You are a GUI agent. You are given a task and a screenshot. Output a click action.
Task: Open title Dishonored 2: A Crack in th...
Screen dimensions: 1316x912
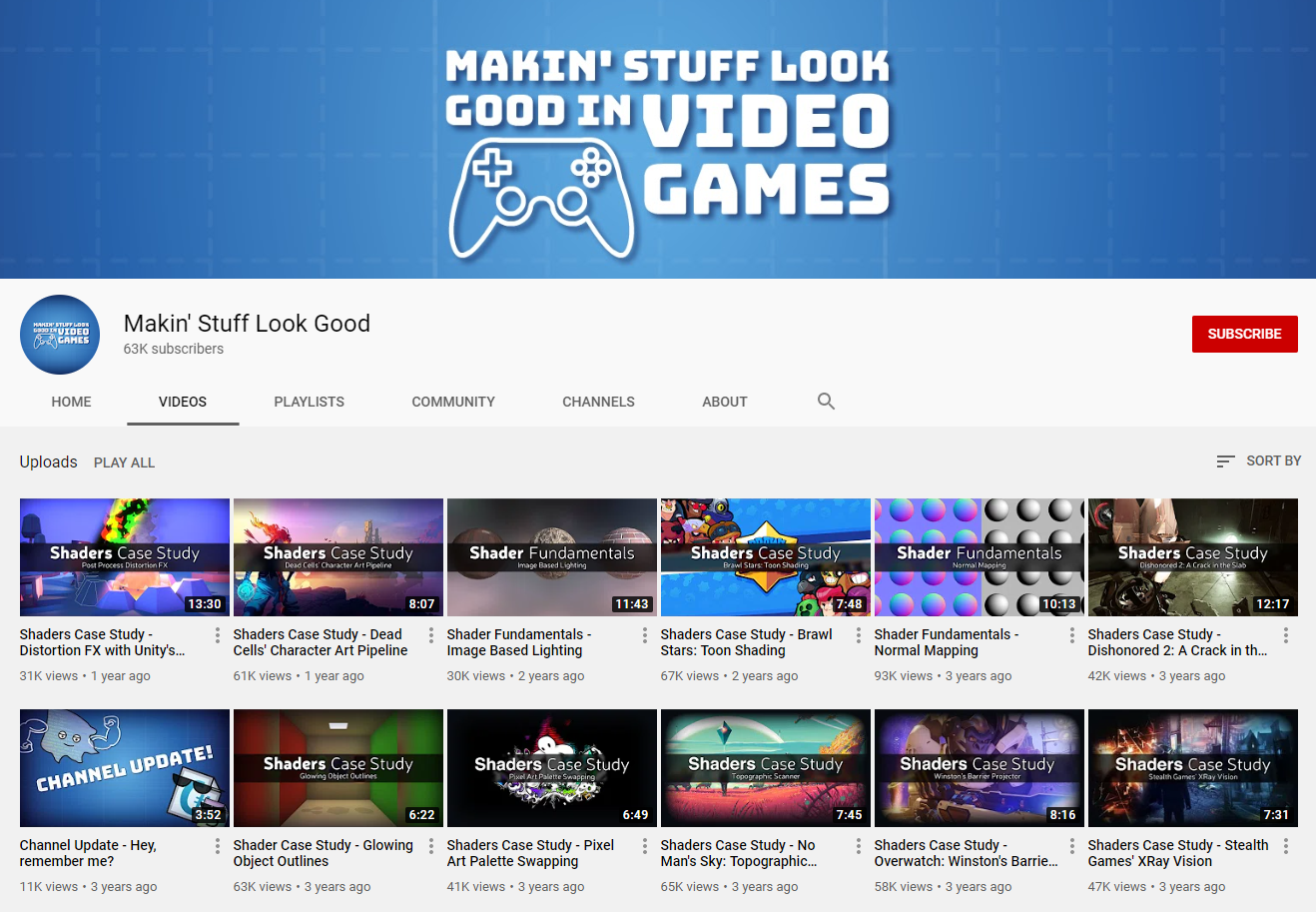(x=1178, y=642)
